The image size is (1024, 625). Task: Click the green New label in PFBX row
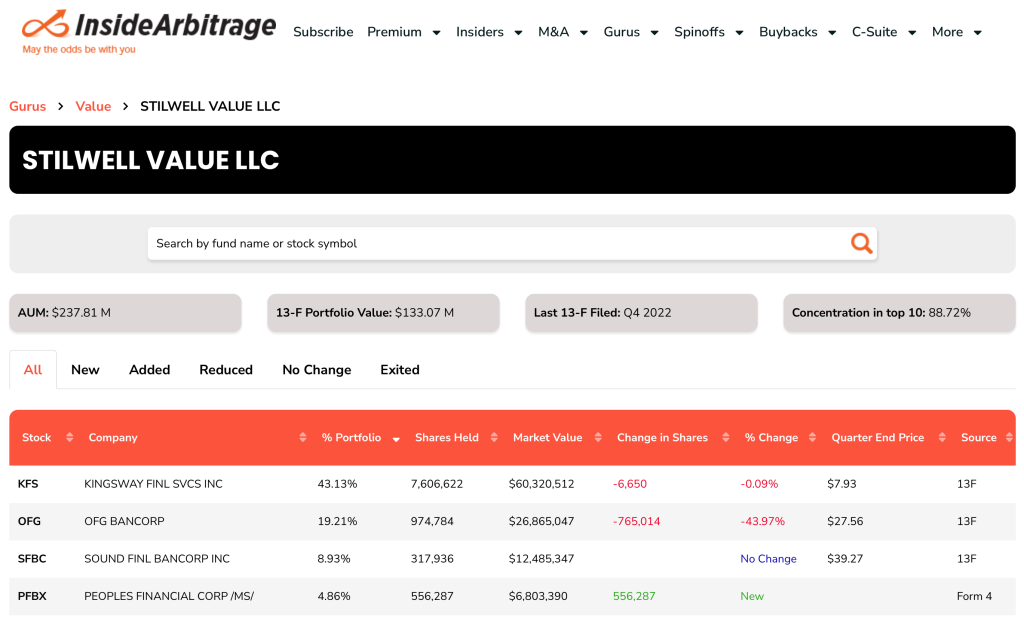point(752,596)
